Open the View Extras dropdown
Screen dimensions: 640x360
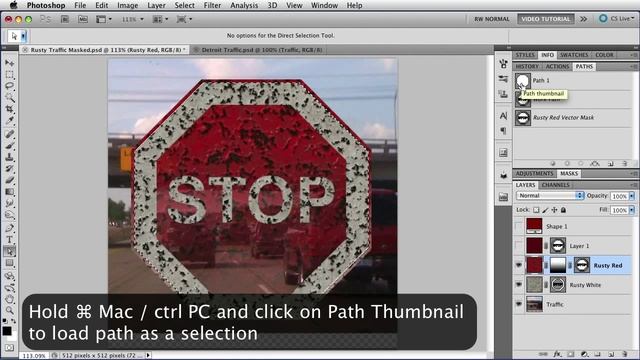pos(104,19)
